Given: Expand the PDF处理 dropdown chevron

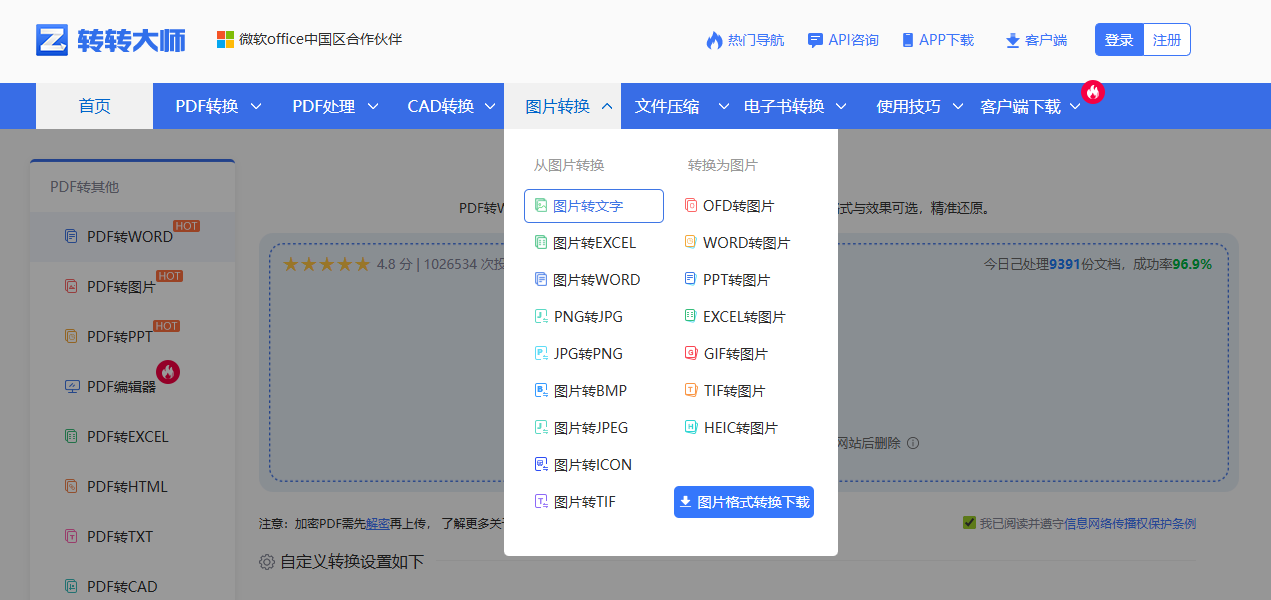Looking at the screenshot, I should 373,106.
